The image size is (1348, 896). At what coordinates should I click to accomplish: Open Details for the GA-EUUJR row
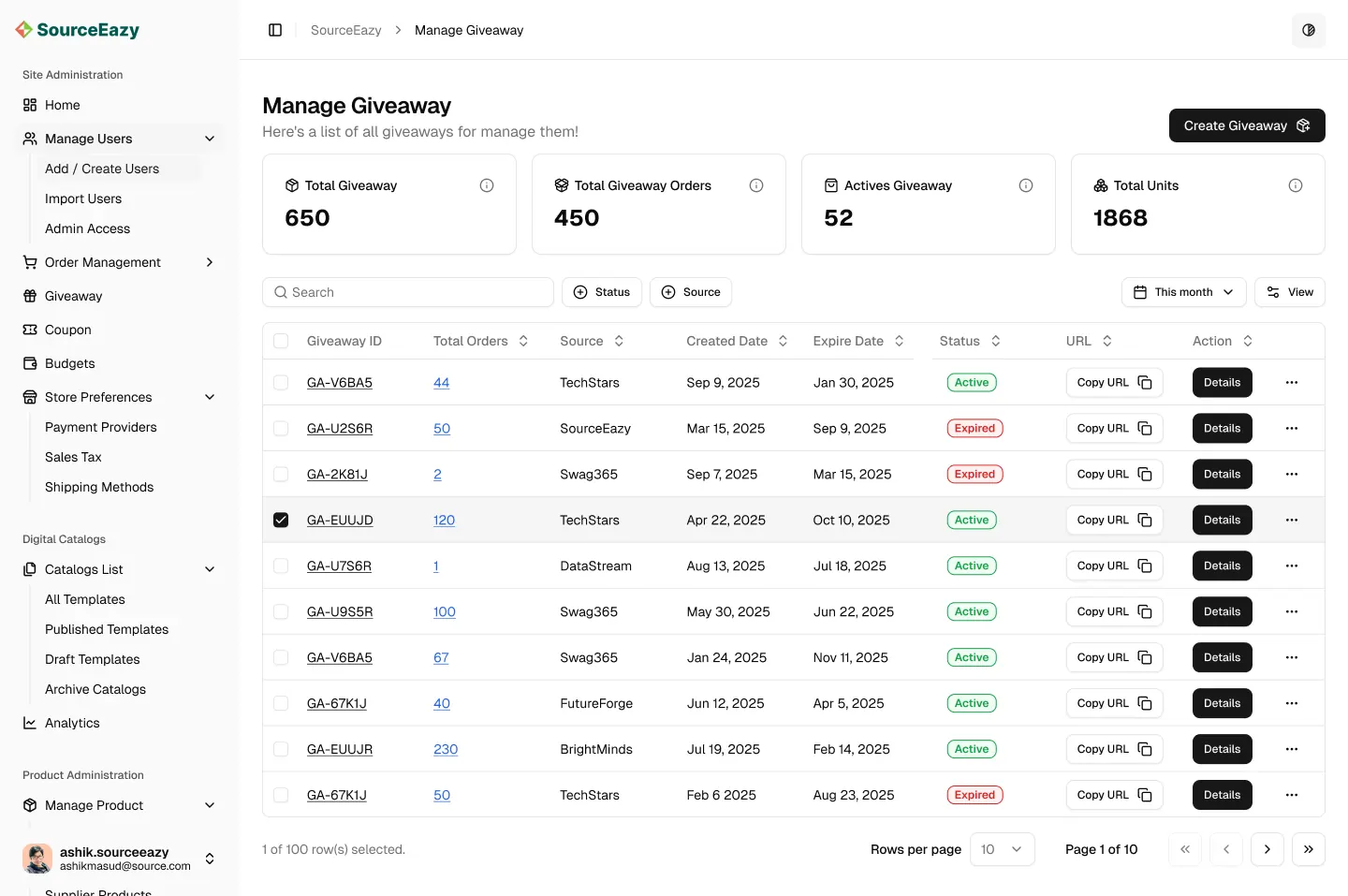[1223, 749]
